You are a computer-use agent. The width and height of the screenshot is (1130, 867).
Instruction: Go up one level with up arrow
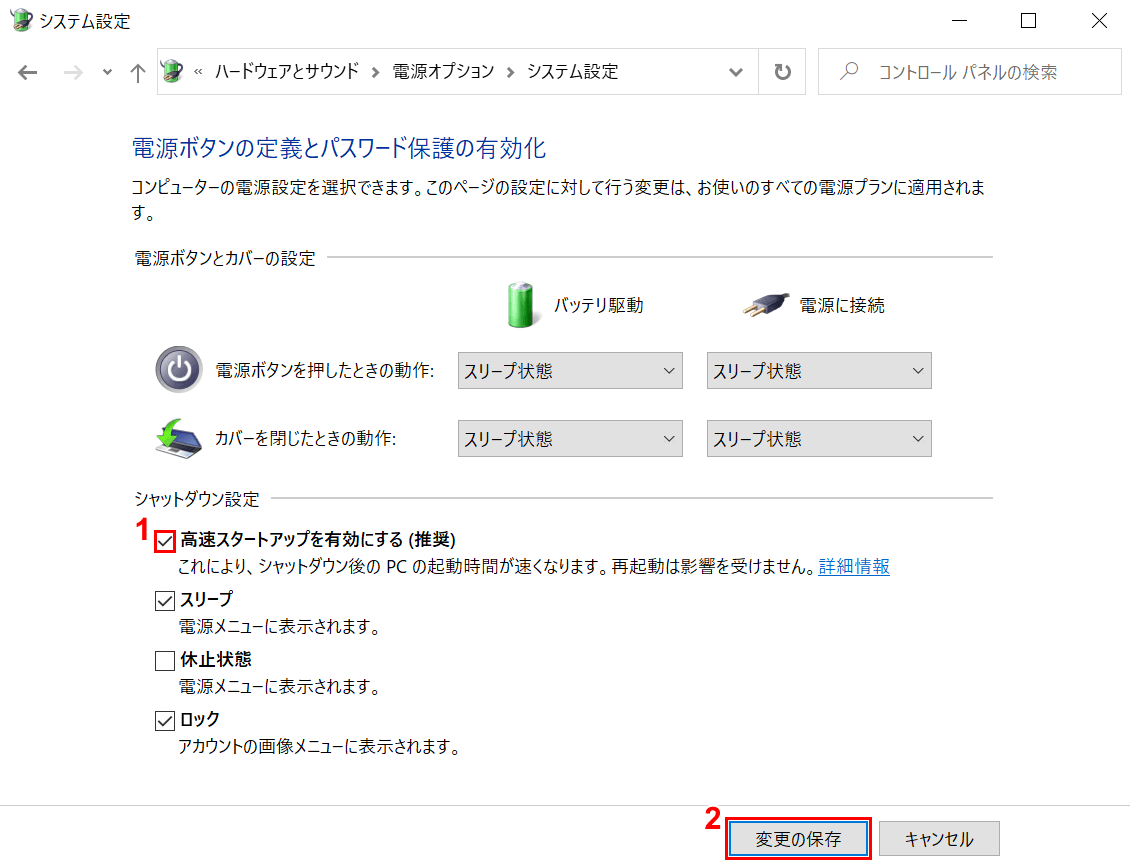point(138,72)
